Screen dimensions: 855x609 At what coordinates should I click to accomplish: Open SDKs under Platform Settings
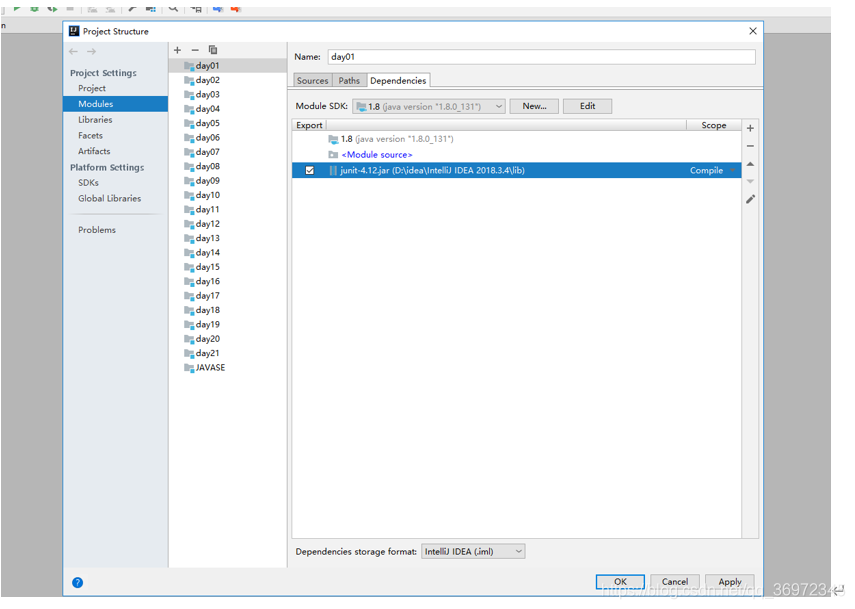point(88,183)
